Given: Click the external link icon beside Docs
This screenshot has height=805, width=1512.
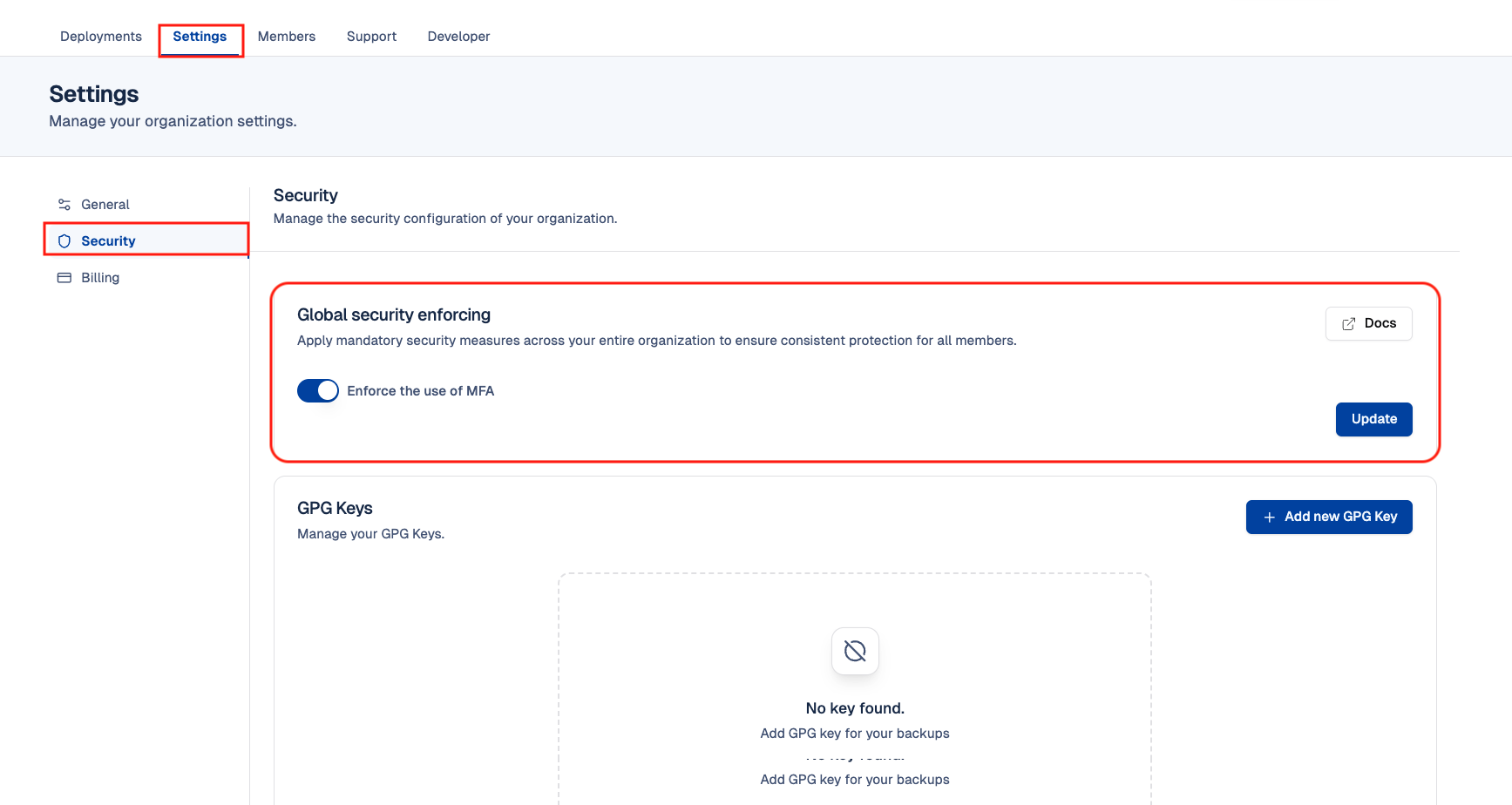Looking at the screenshot, I should 1348,324.
